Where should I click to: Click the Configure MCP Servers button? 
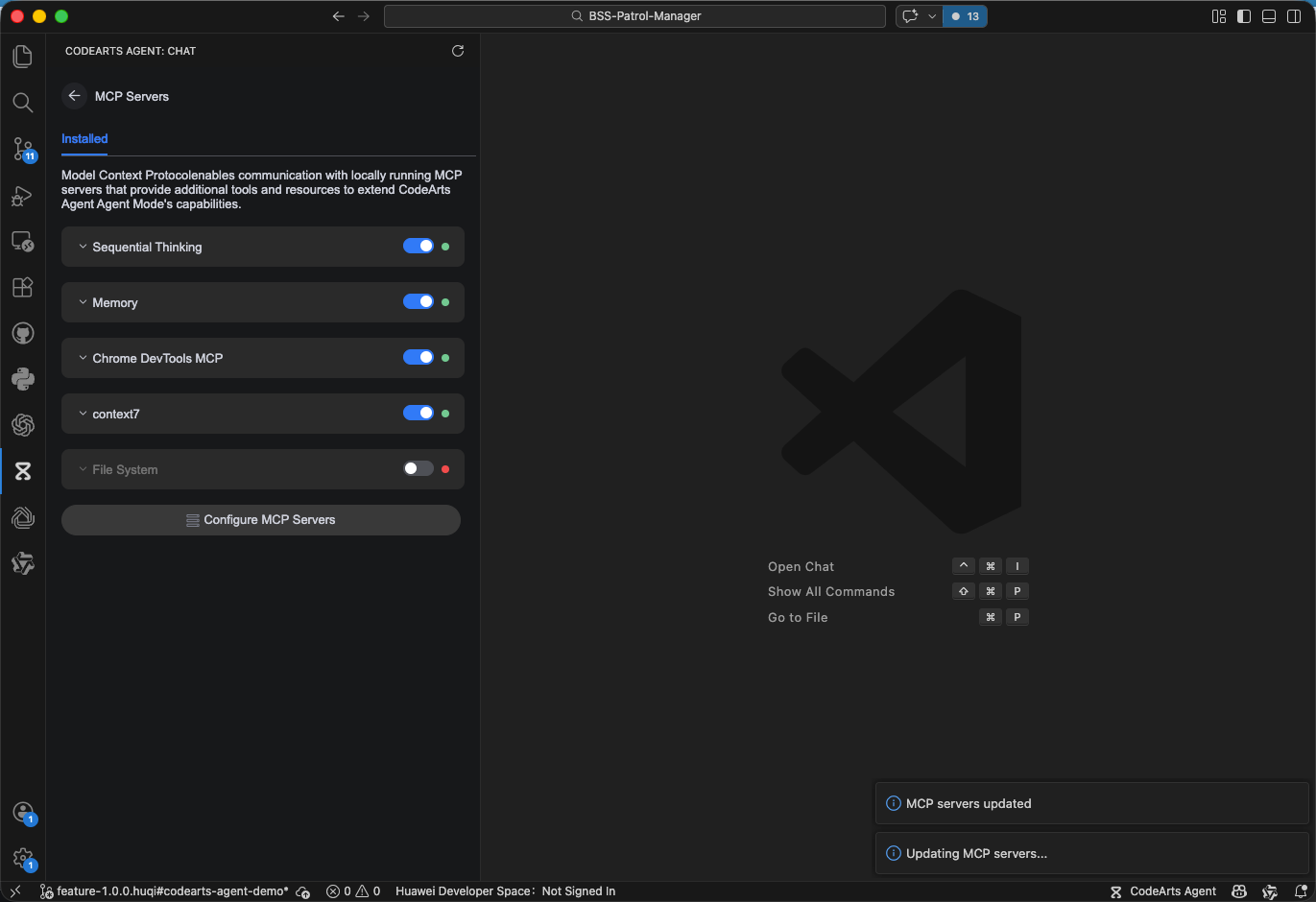(261, 520)
